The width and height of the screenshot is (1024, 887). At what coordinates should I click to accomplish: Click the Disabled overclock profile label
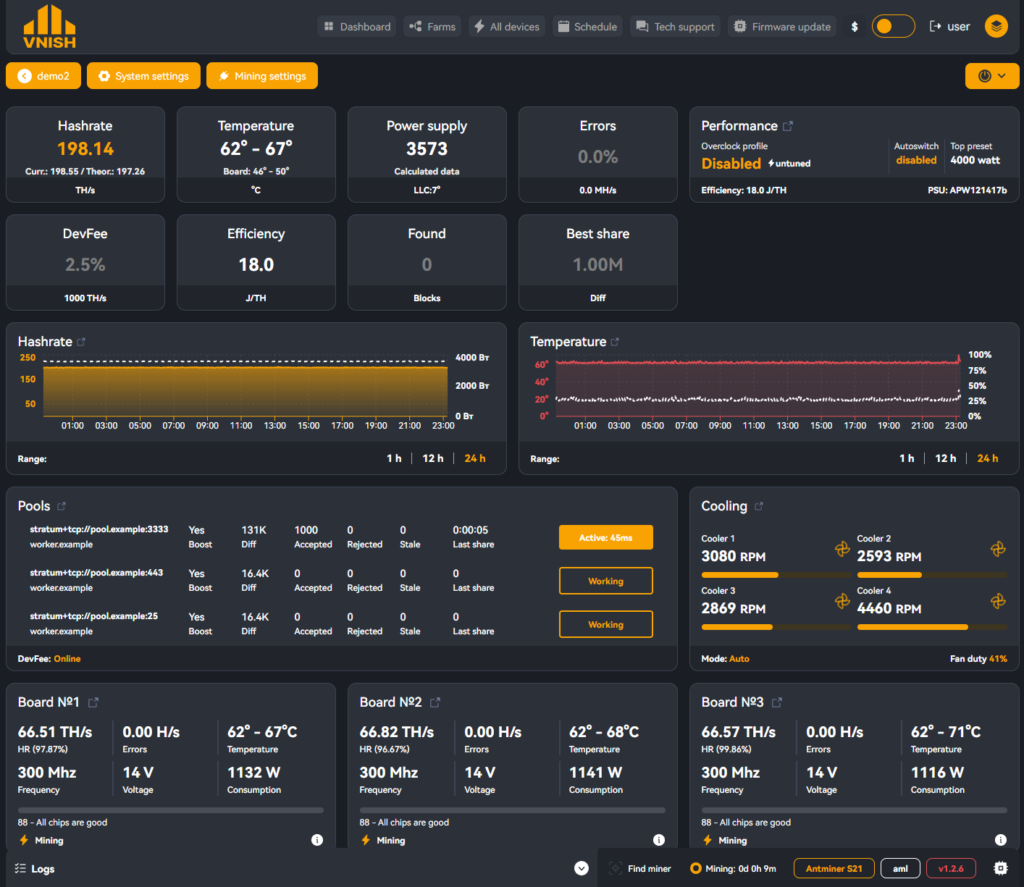tap(731, 163)
